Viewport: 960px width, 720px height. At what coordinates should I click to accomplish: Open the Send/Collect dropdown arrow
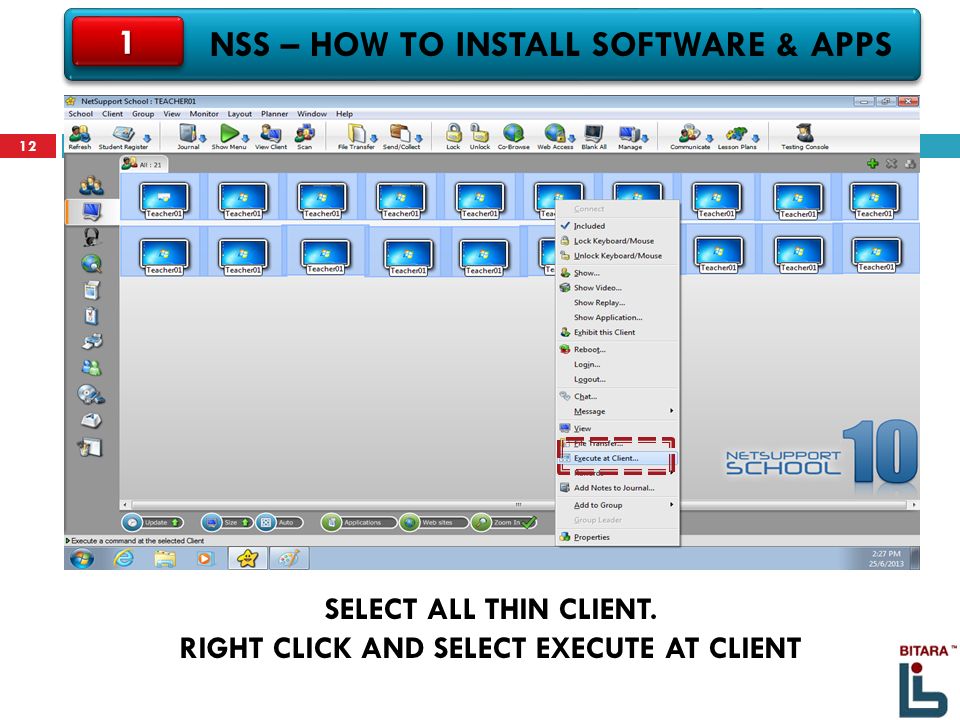coord(419,138)
